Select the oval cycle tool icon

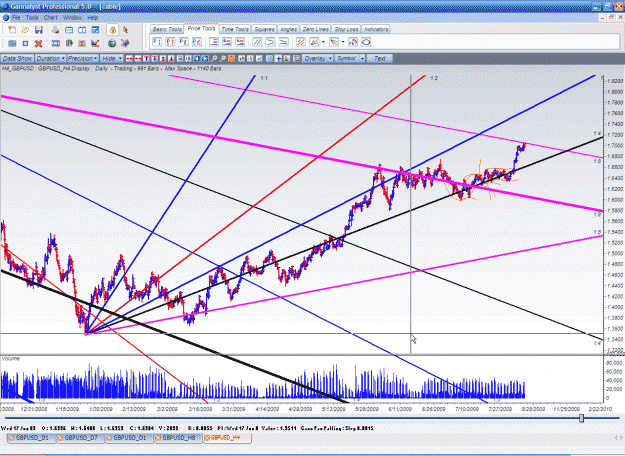pyautogui.click(x=366, y=42)
